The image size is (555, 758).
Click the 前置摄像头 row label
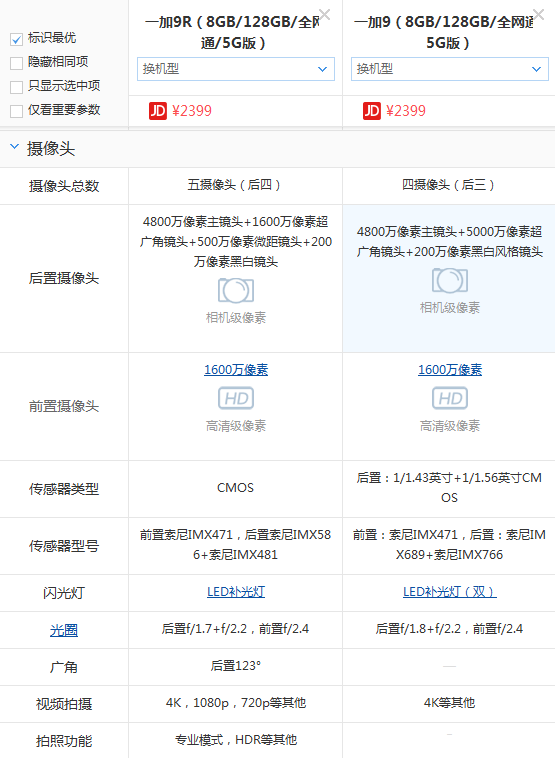(64, 407)
